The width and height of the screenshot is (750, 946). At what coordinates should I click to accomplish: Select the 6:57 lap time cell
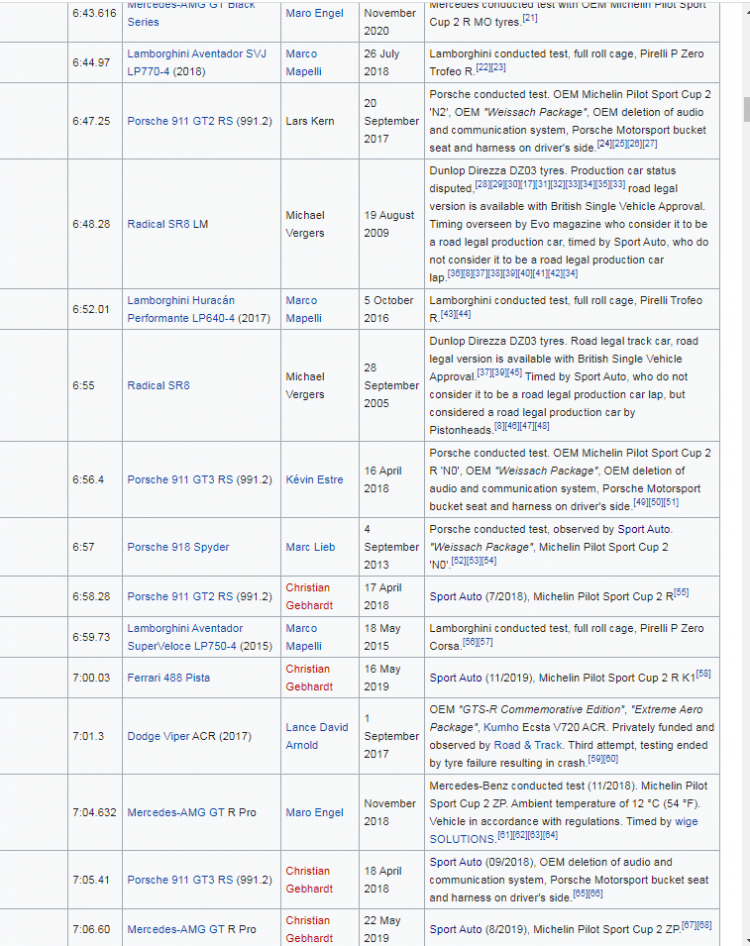click(95, 547)
